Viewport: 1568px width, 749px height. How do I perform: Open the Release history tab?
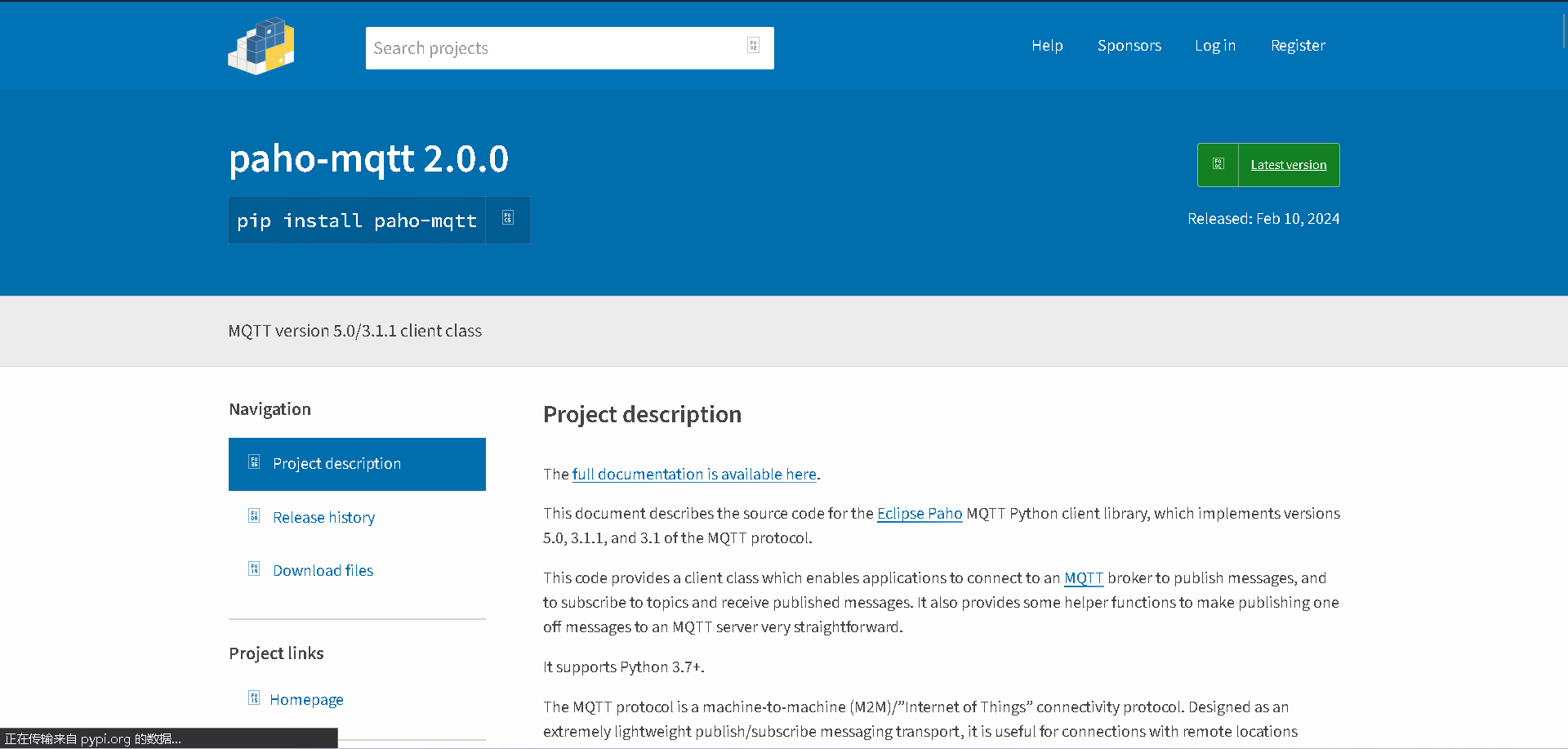[357, 517]
